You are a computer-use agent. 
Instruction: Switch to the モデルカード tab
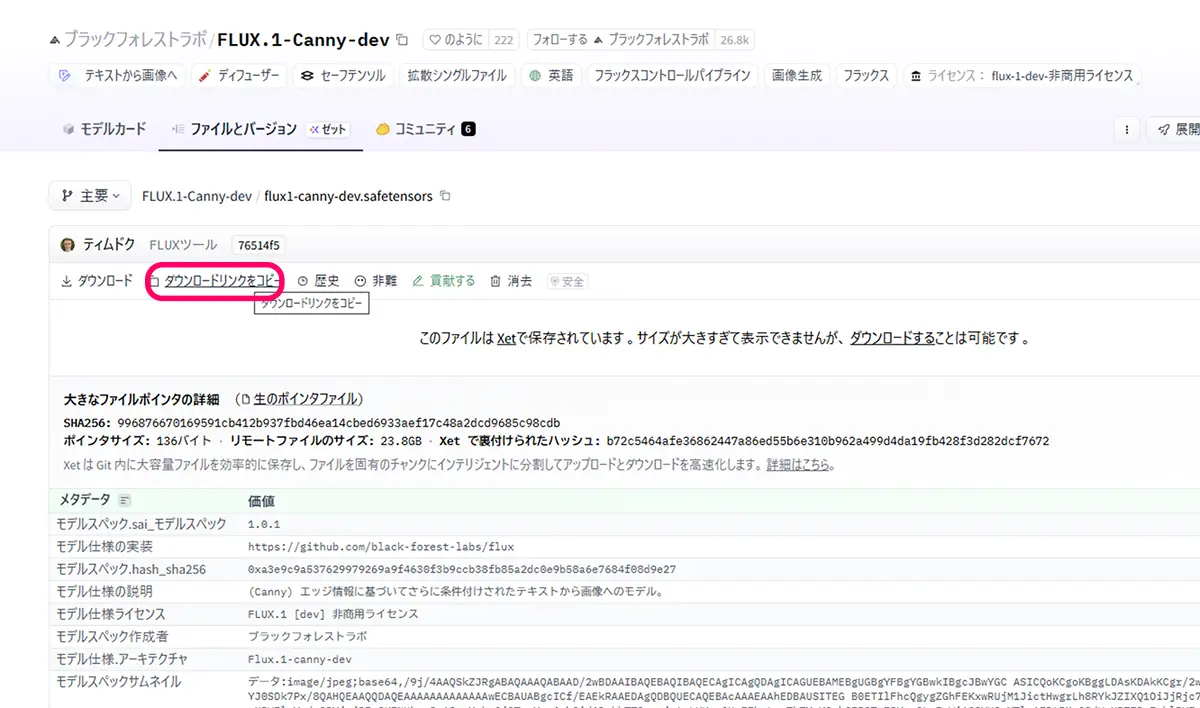pyautogui.click(x=104, y=129)
